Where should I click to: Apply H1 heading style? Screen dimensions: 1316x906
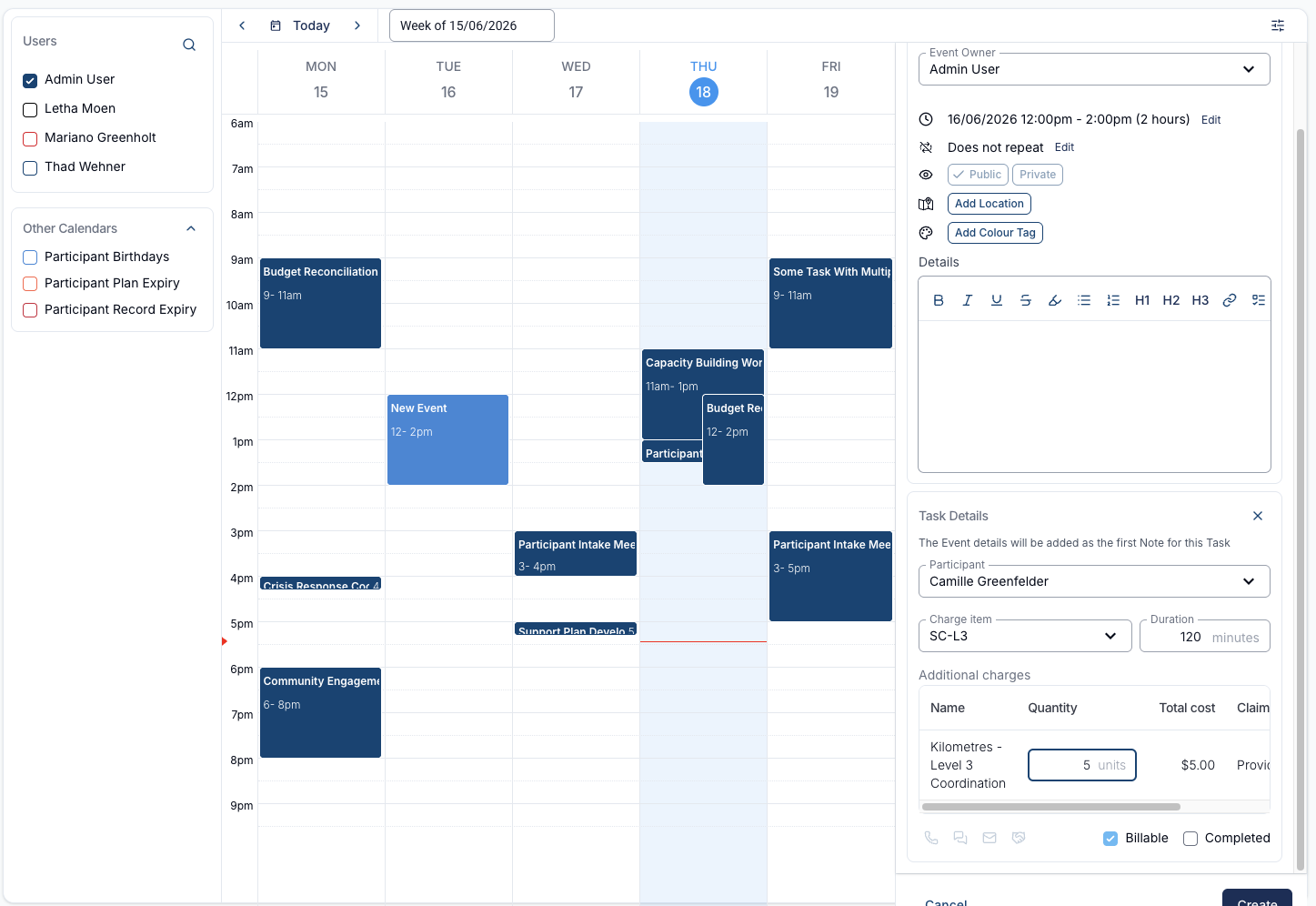1142,300
